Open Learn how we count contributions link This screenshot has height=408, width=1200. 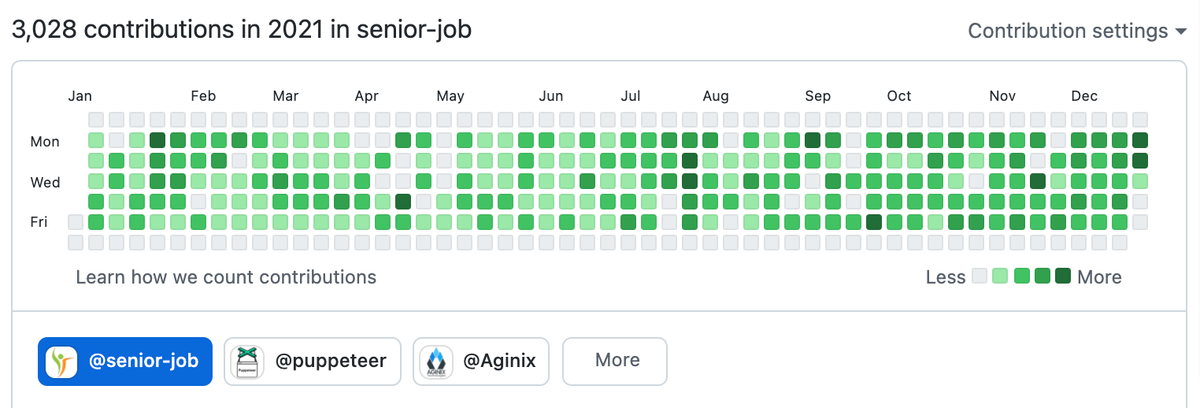coord(226,277)
